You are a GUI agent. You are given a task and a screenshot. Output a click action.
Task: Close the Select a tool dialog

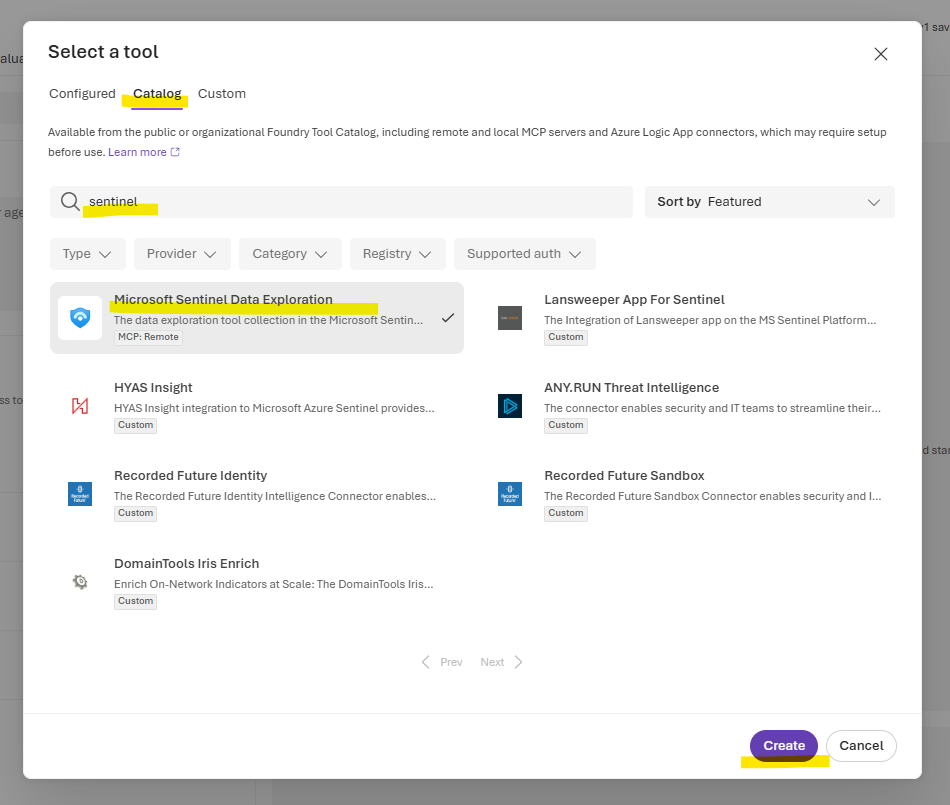click(x=880, y=54)
